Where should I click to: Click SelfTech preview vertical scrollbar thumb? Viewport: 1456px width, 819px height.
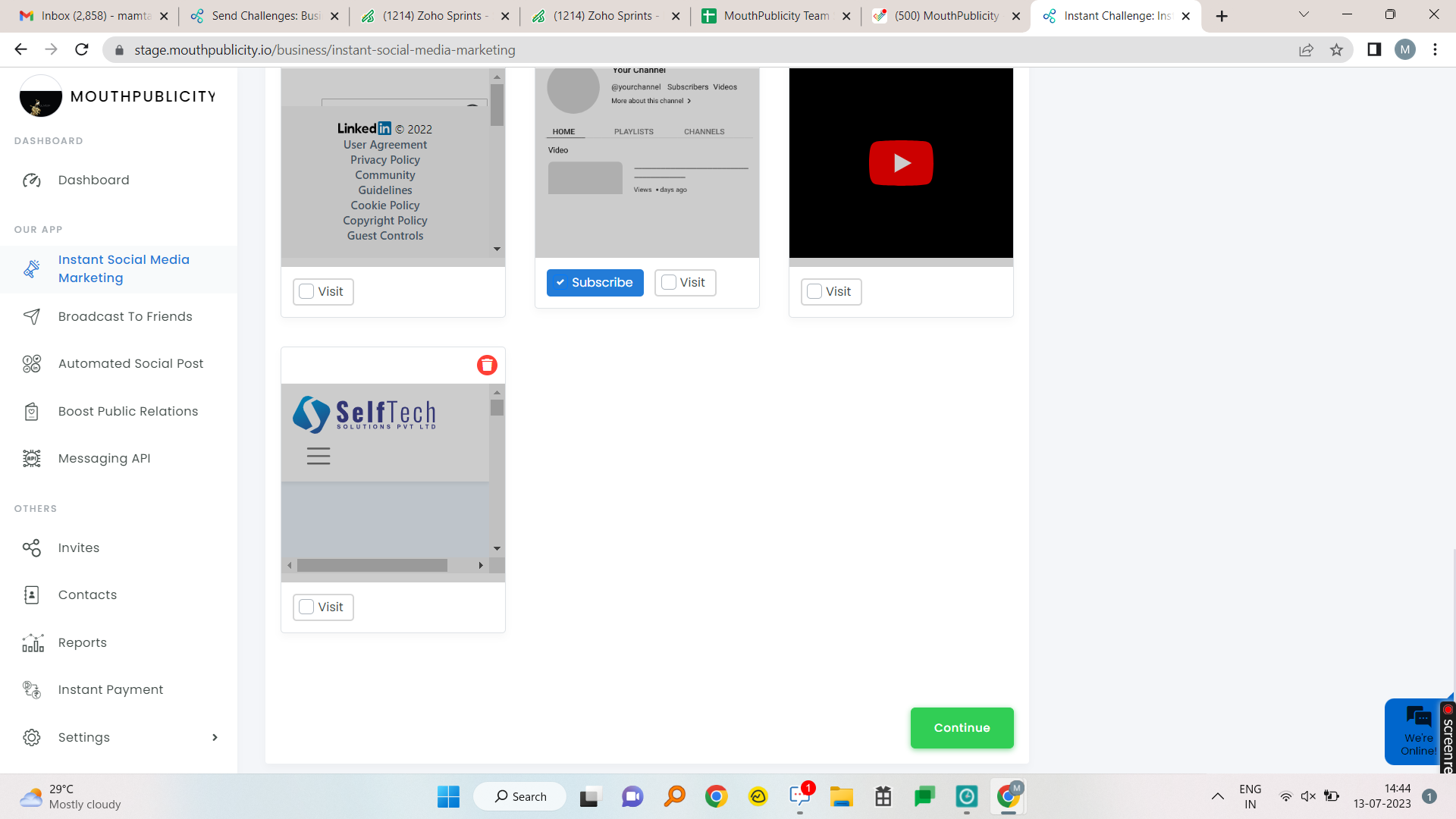pyautogui.click(x=497, y=408)
